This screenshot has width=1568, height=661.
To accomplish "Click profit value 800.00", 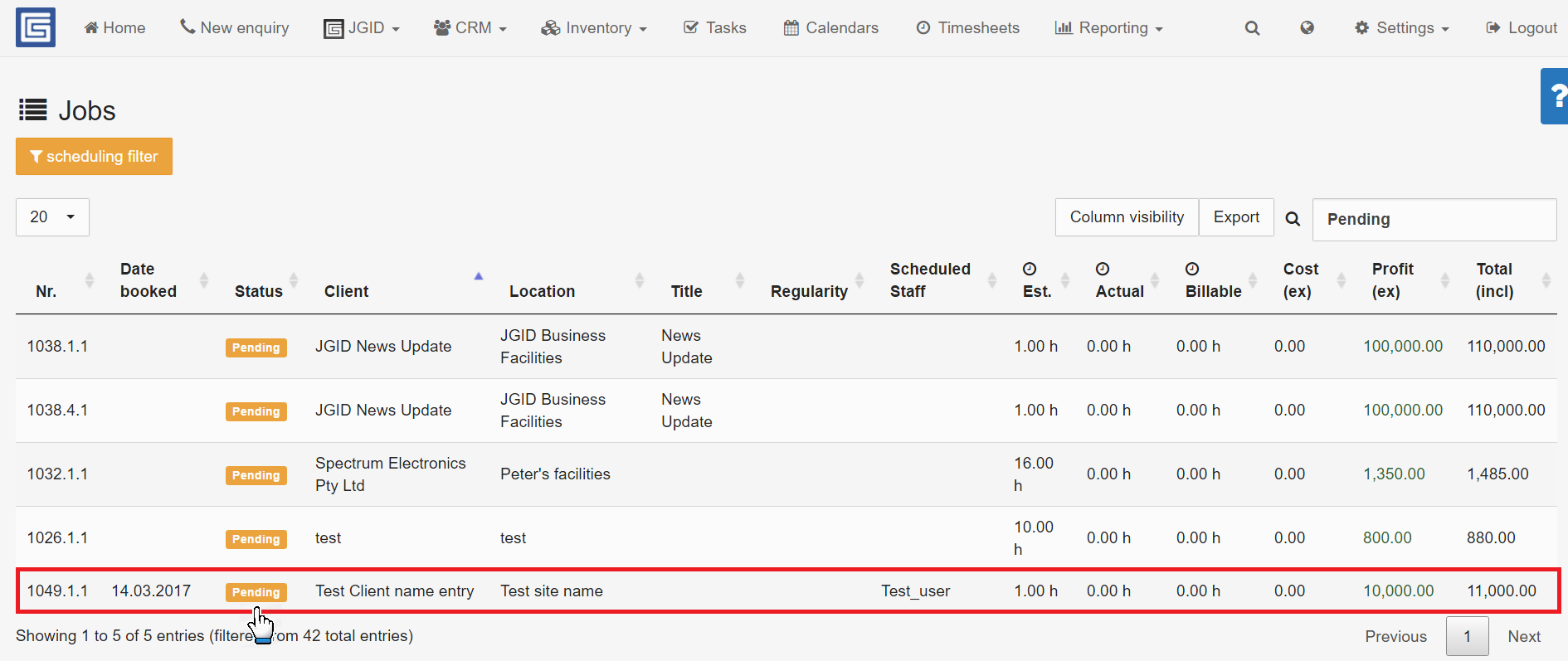I will [1387, 538].
